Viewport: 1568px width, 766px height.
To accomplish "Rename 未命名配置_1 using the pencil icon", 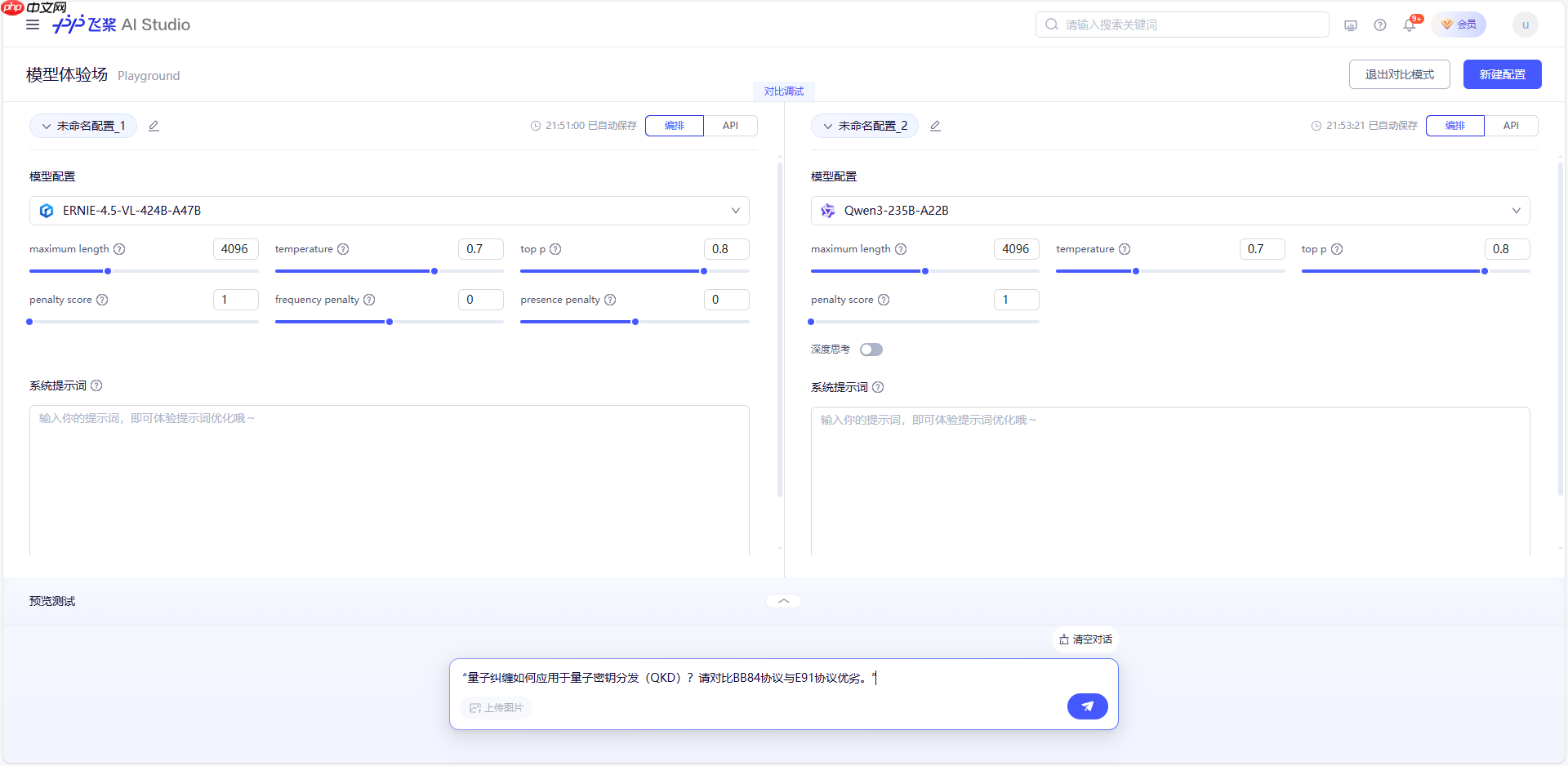I will pyautogui.click(x=154, y=126).
